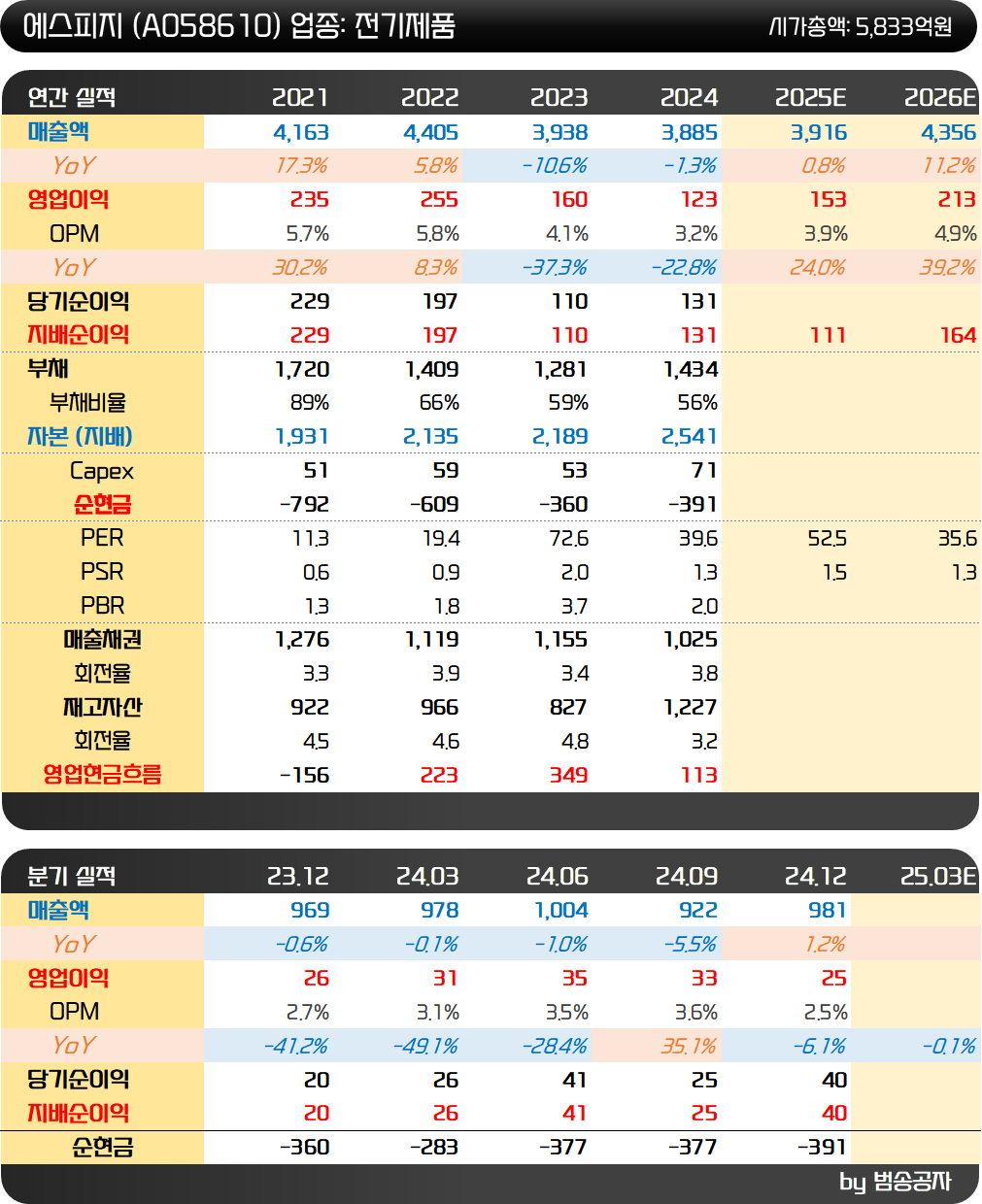Click the 2026E 영업이익 value 213
Image resolution: width=982 pixels, height=1204 pixels.
[957, 199]
